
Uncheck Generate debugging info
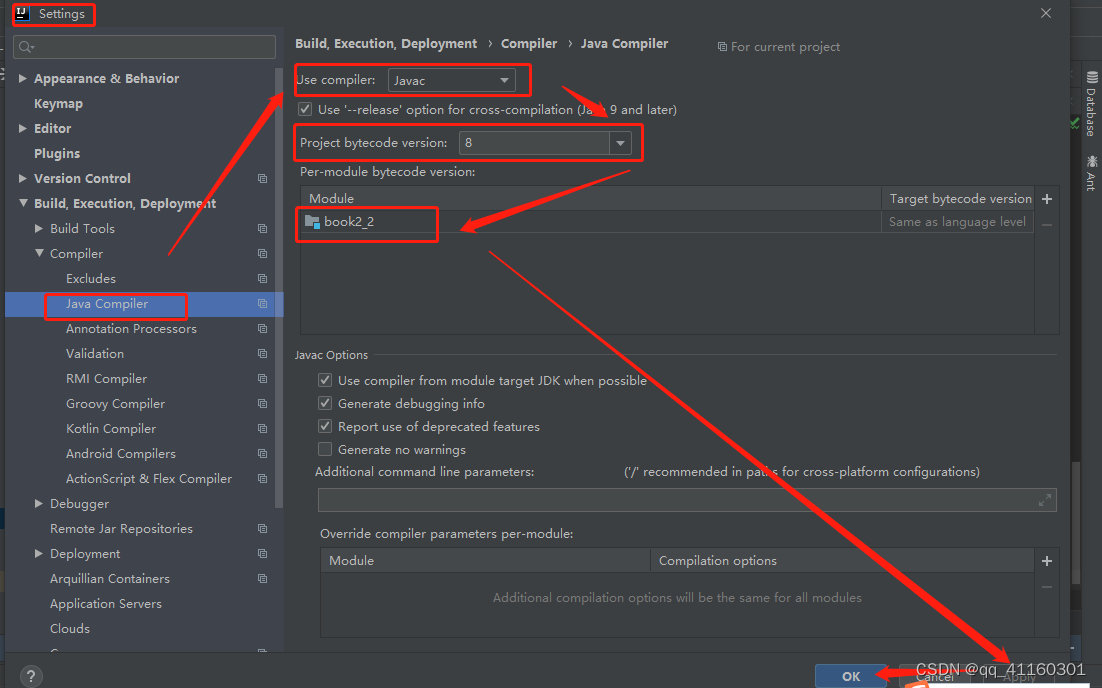pyautogui.click(x=325, y=403)
